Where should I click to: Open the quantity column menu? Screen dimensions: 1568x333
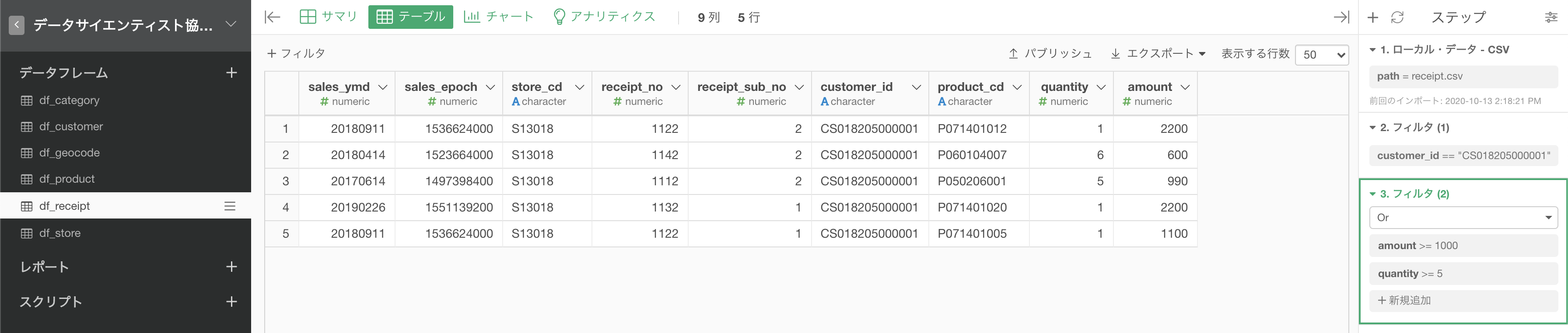pos(1101,87)
